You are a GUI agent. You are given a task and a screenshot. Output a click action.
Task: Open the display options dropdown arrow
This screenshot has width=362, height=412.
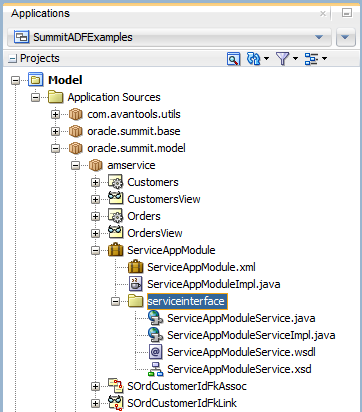pyautogui.click(x=324, y=59)
